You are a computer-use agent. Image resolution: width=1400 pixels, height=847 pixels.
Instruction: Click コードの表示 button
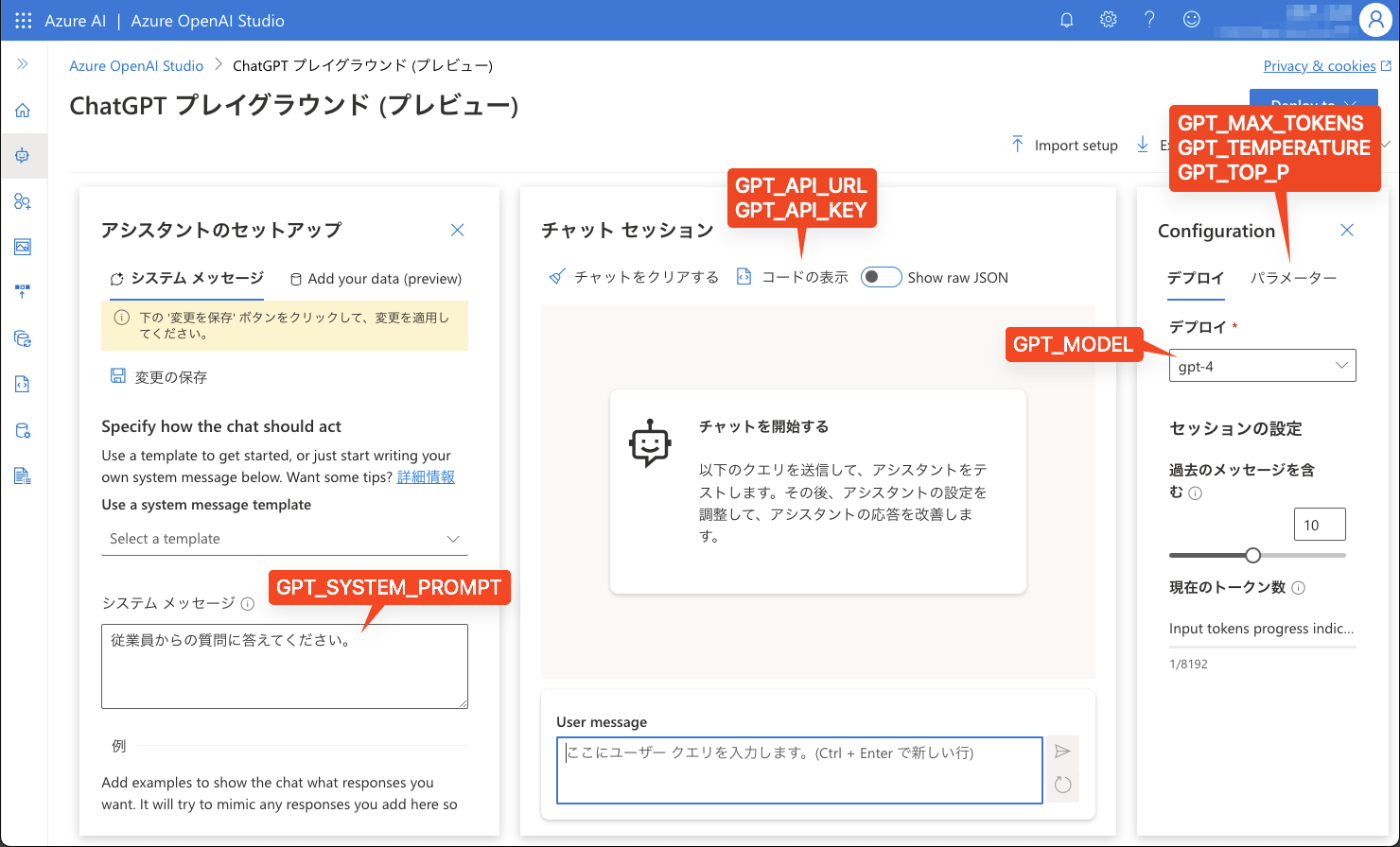point(792,277)
